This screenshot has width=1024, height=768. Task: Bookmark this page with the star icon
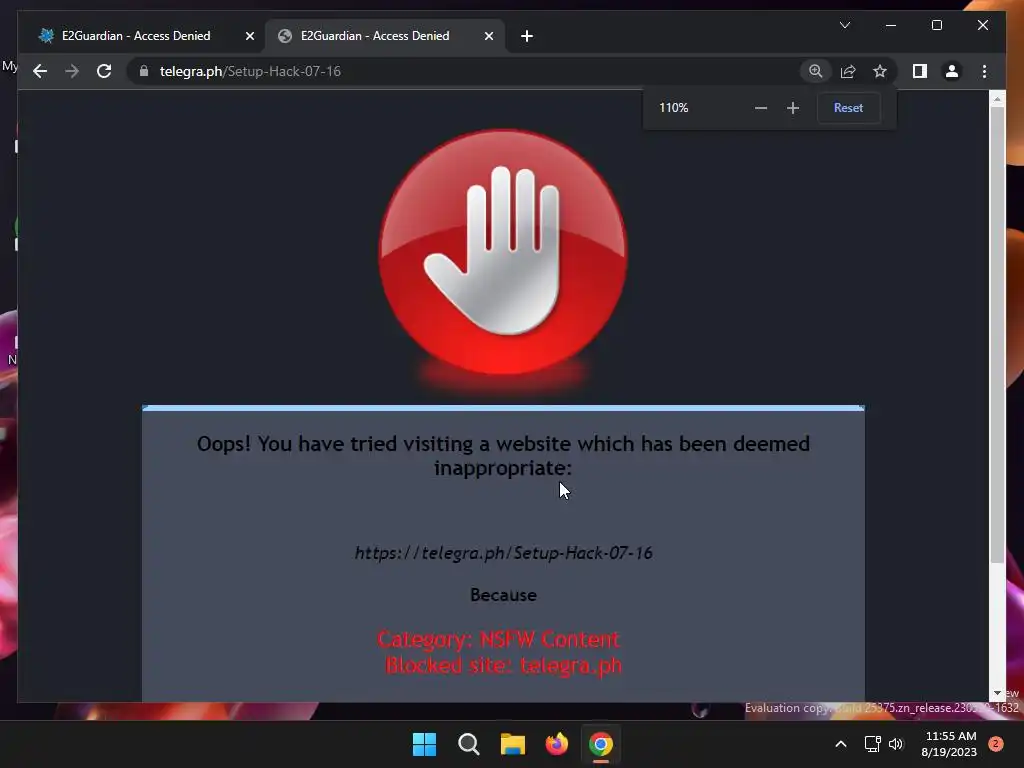880,71
